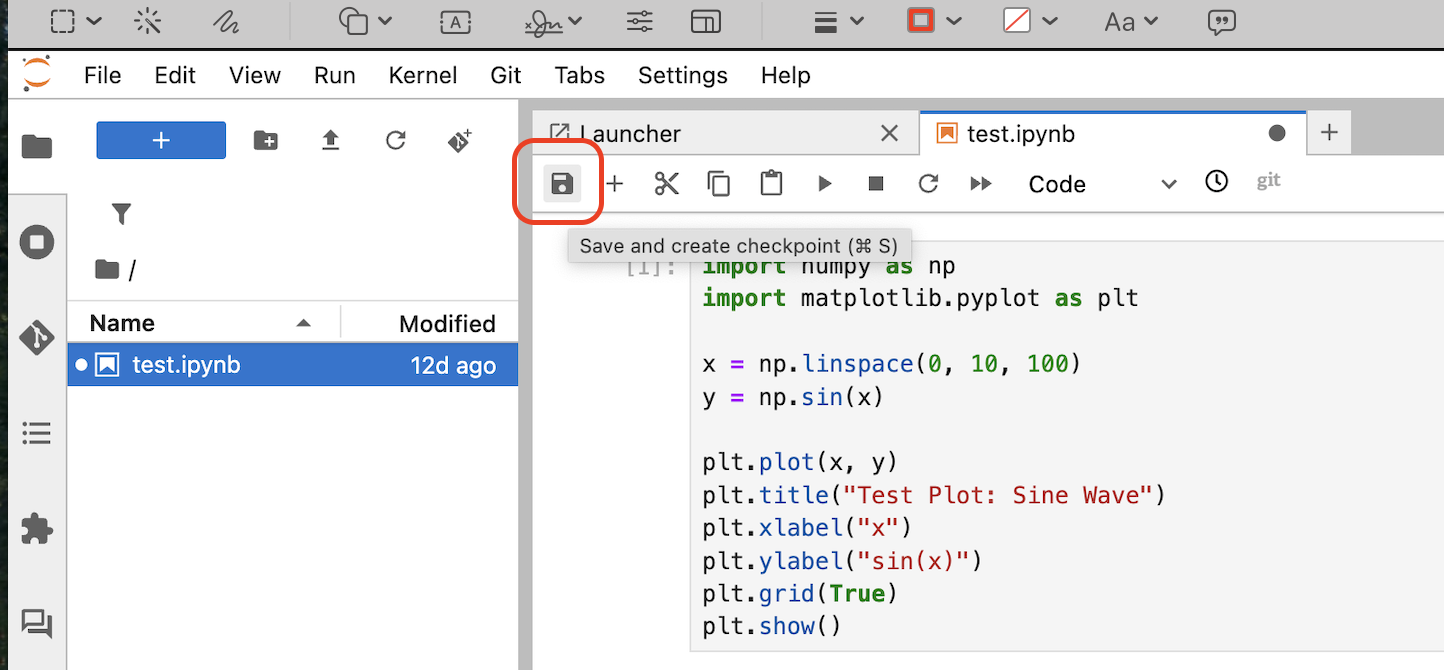Click the layout panel icon in markup bar
The width and height of the screenshot is (1444, 670).
pyautogui.click(x=706, y=21)
